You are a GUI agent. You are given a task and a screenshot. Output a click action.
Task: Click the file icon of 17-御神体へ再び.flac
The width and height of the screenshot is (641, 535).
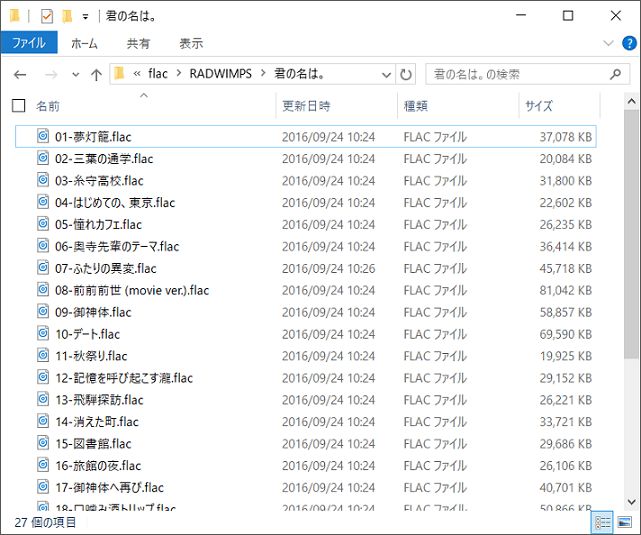43,487
